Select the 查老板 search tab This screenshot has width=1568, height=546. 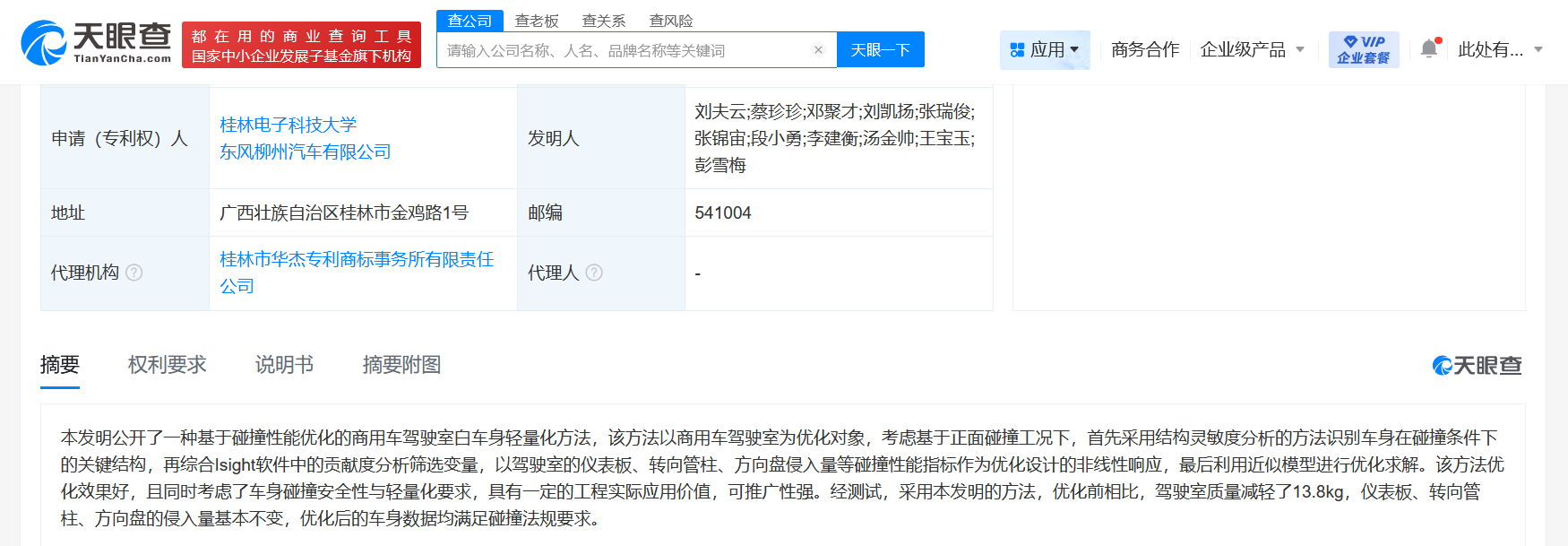[537, 21]
